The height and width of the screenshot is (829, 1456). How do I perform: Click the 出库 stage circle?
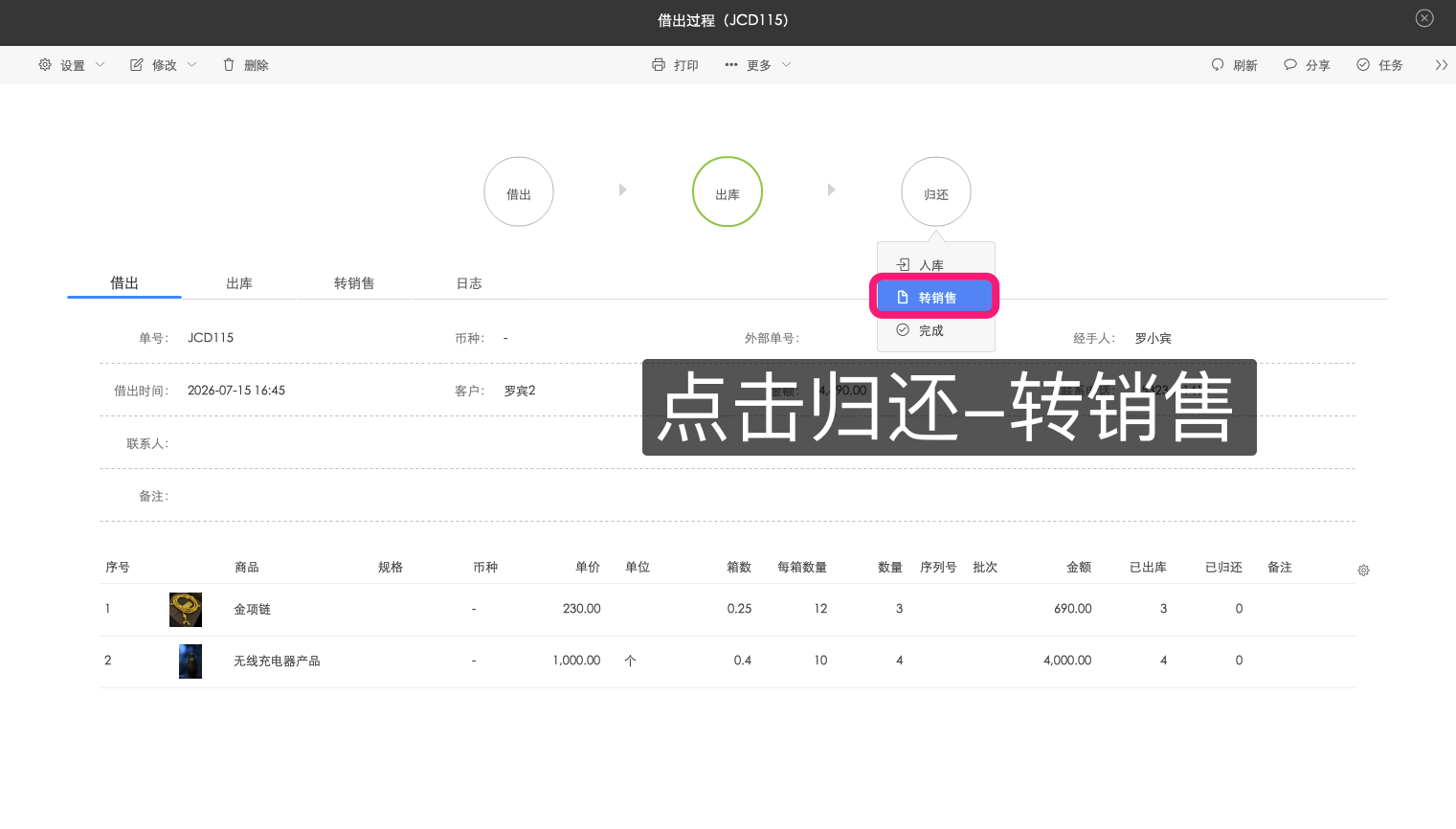coord(728,191)
